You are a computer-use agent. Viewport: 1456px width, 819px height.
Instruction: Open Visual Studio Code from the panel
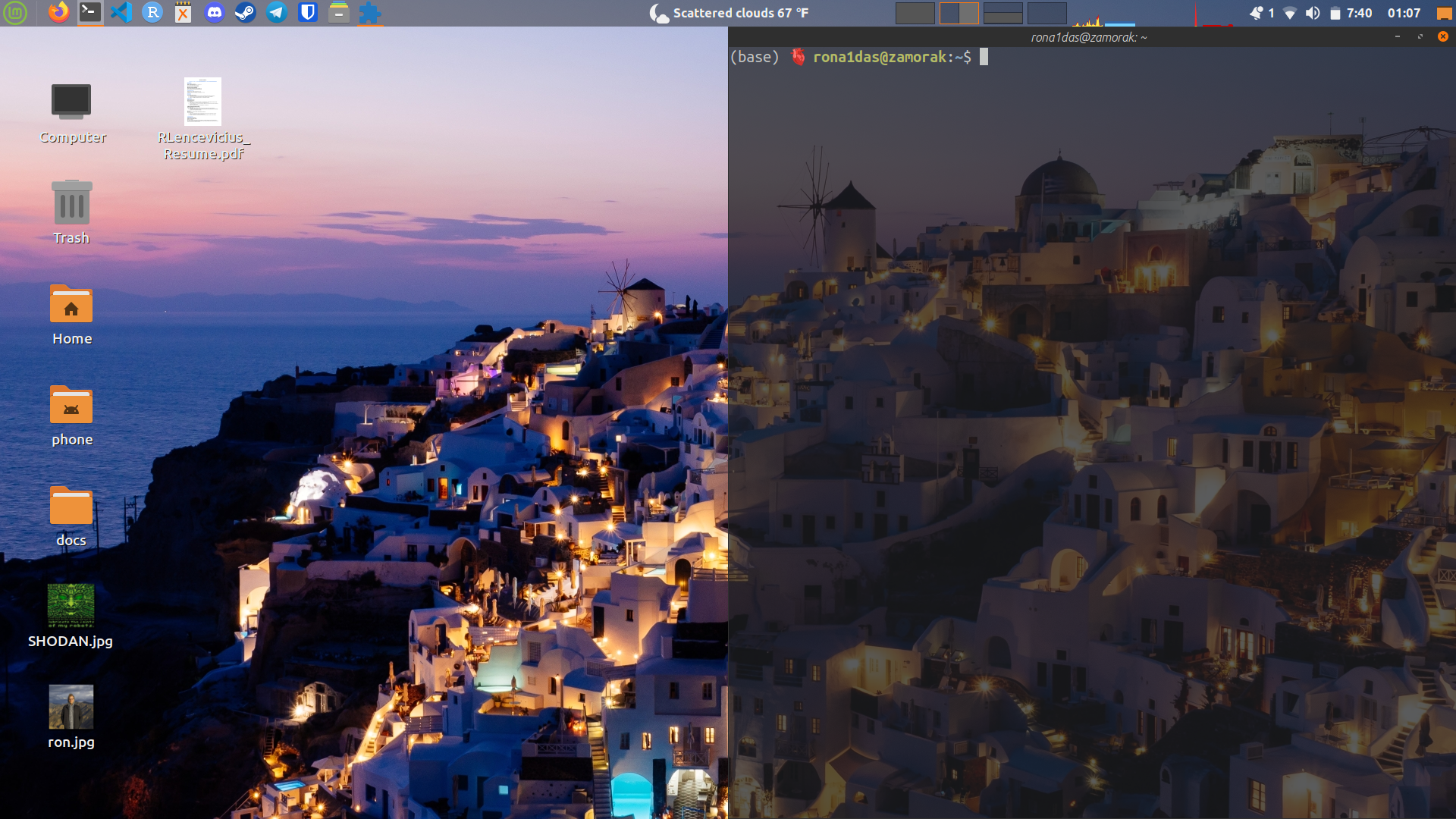tap(121, 13)
